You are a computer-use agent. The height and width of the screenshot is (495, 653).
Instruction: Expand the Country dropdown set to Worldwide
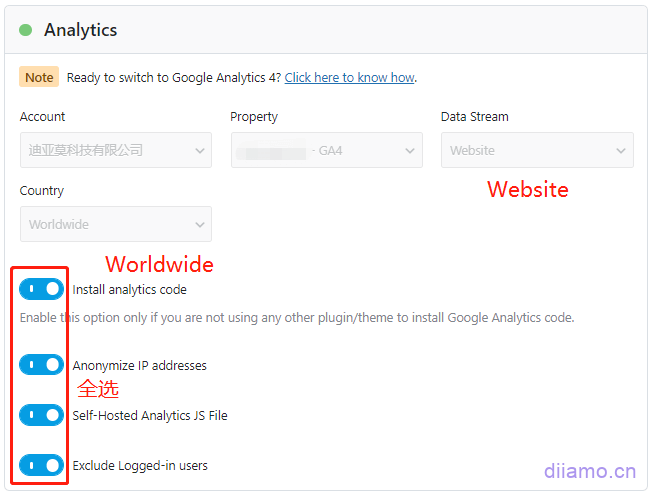pos(105,225)
